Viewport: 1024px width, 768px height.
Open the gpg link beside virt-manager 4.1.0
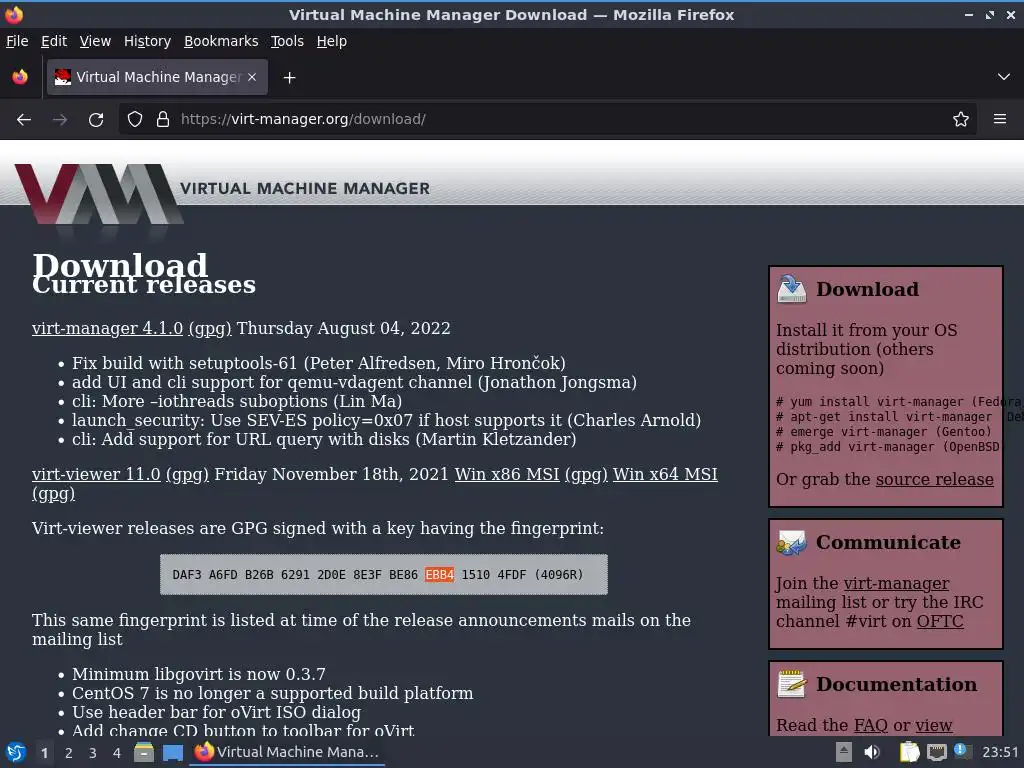click(x=210, y=328)
